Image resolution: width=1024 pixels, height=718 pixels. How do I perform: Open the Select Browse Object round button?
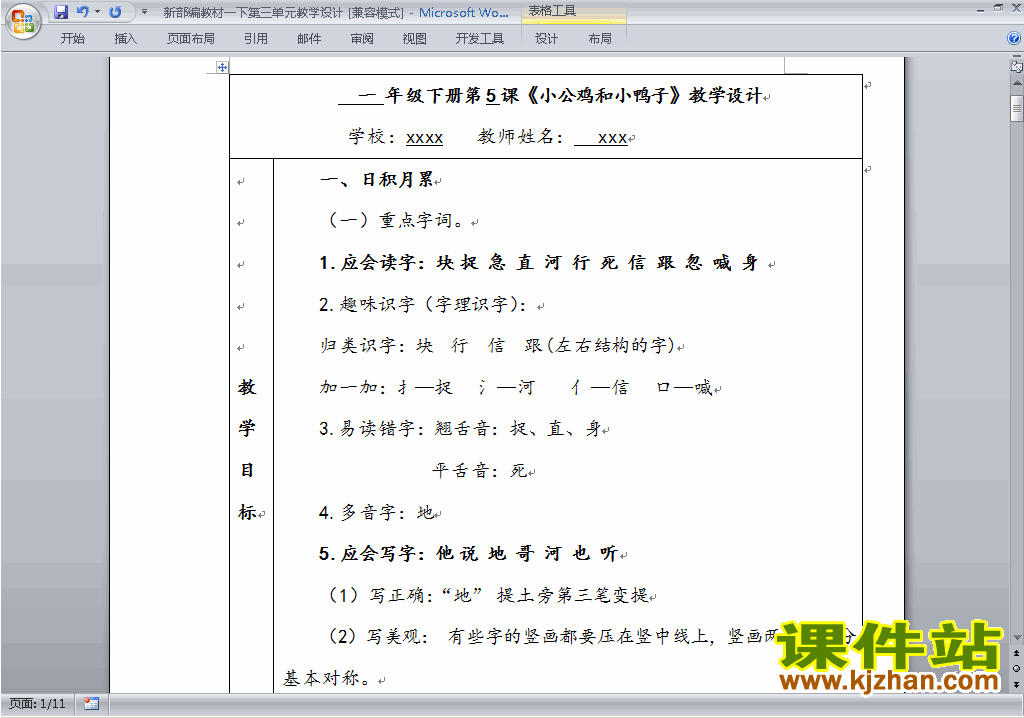(1016, 668)
